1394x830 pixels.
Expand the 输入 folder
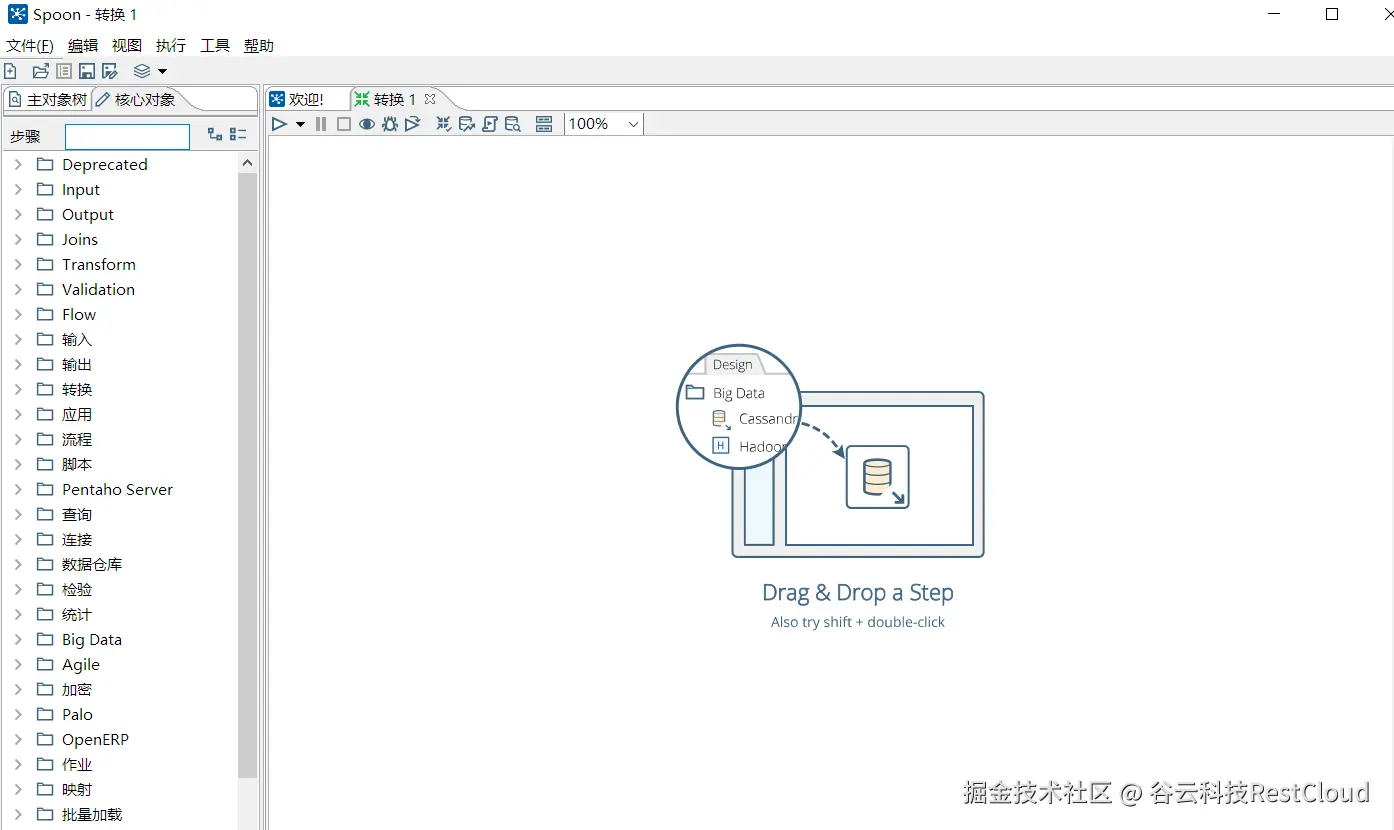18,339
